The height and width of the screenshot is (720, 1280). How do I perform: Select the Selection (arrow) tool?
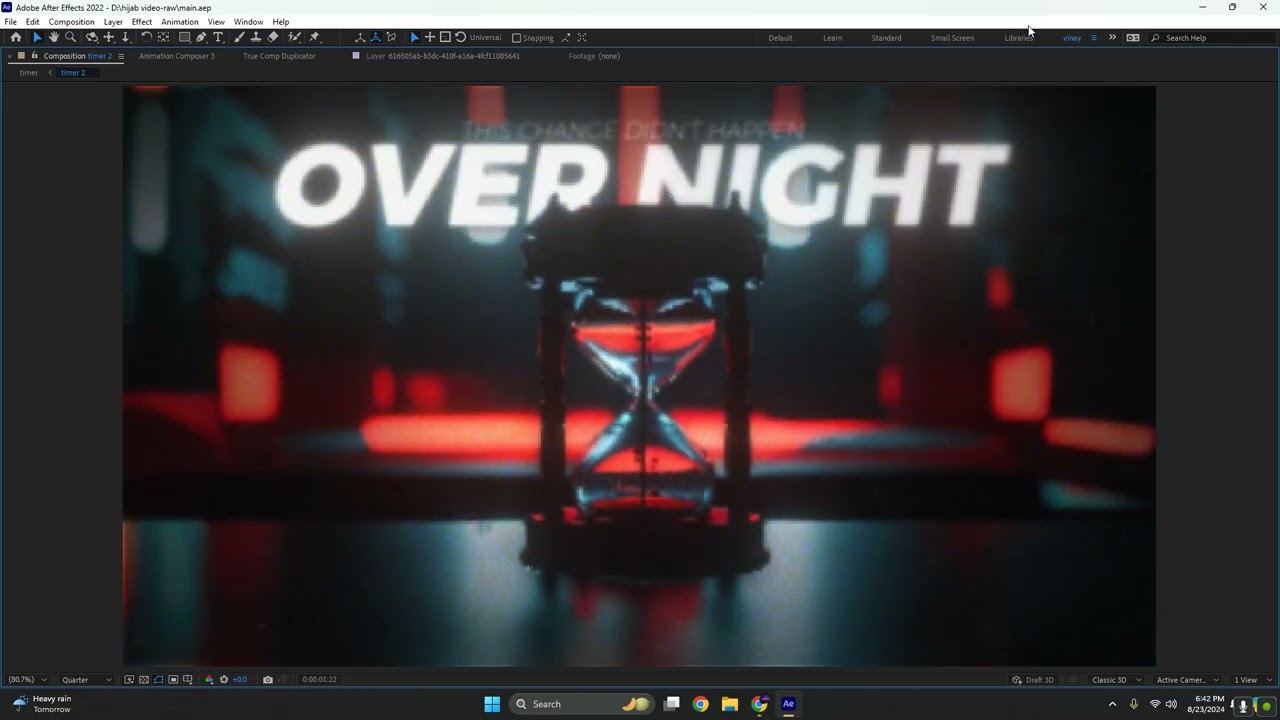pos(37,37)
